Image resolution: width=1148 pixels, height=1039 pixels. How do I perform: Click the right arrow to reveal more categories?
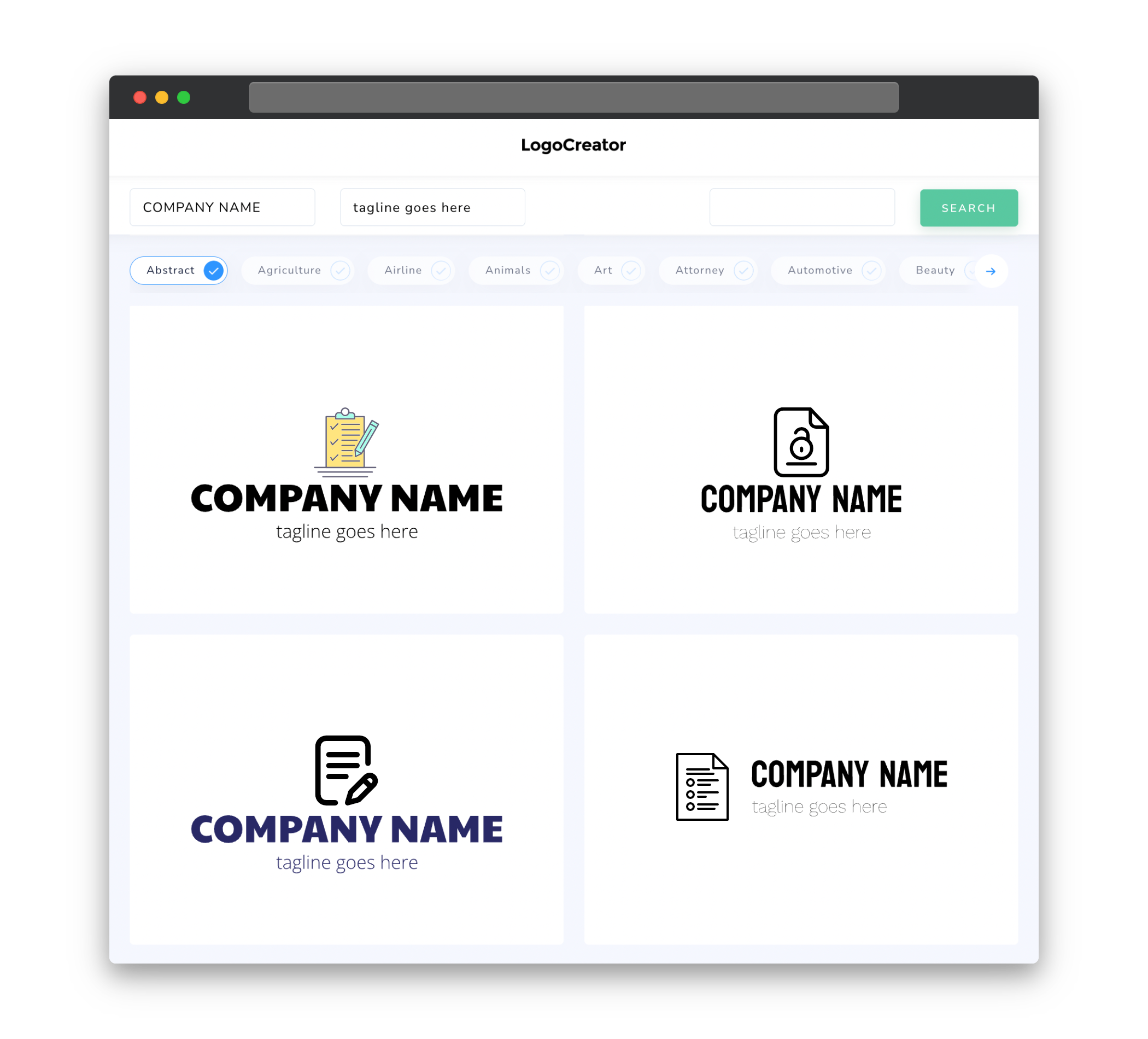tap(991, 270)
